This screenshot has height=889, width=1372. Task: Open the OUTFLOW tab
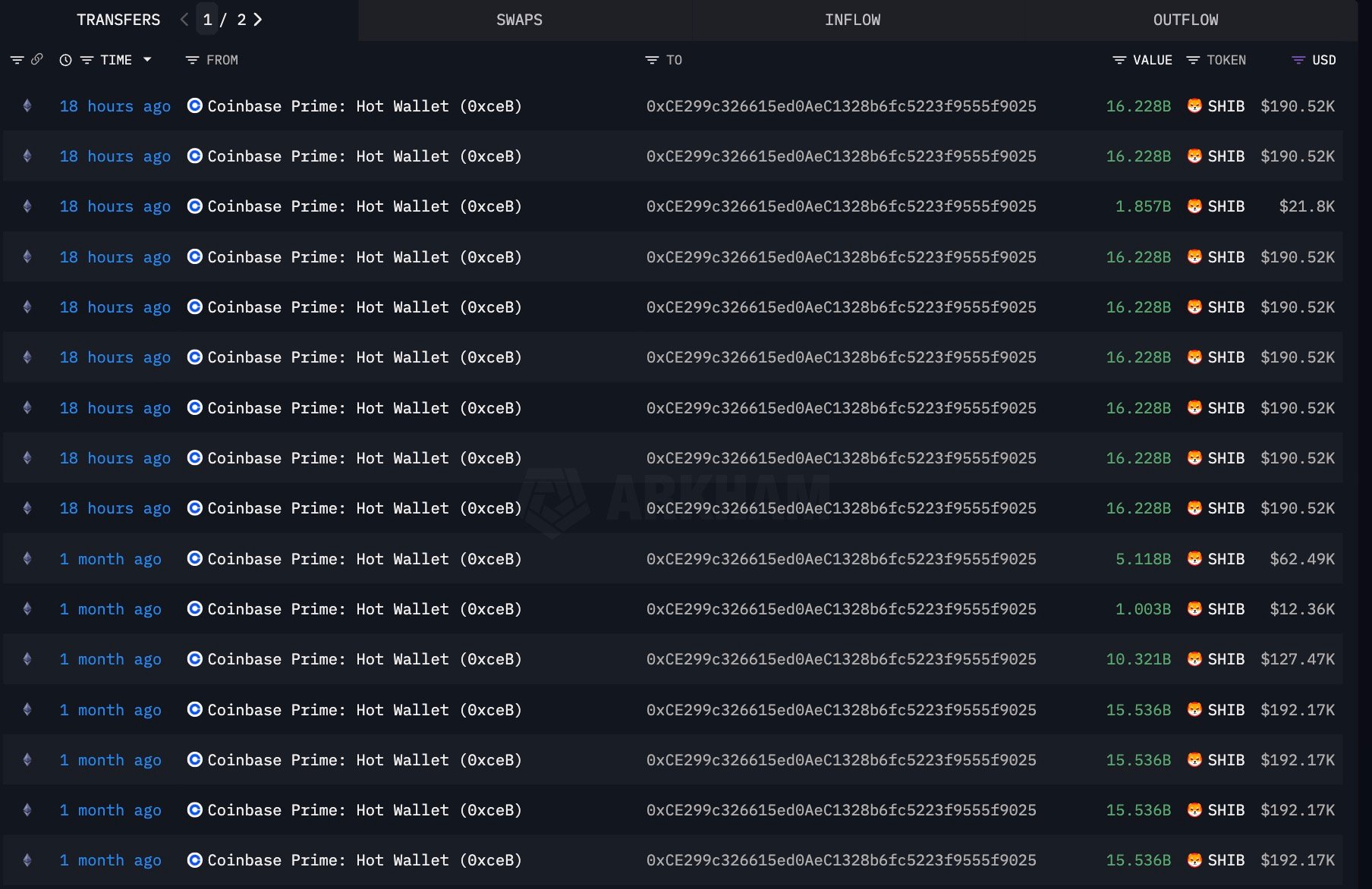(1185, 20)
